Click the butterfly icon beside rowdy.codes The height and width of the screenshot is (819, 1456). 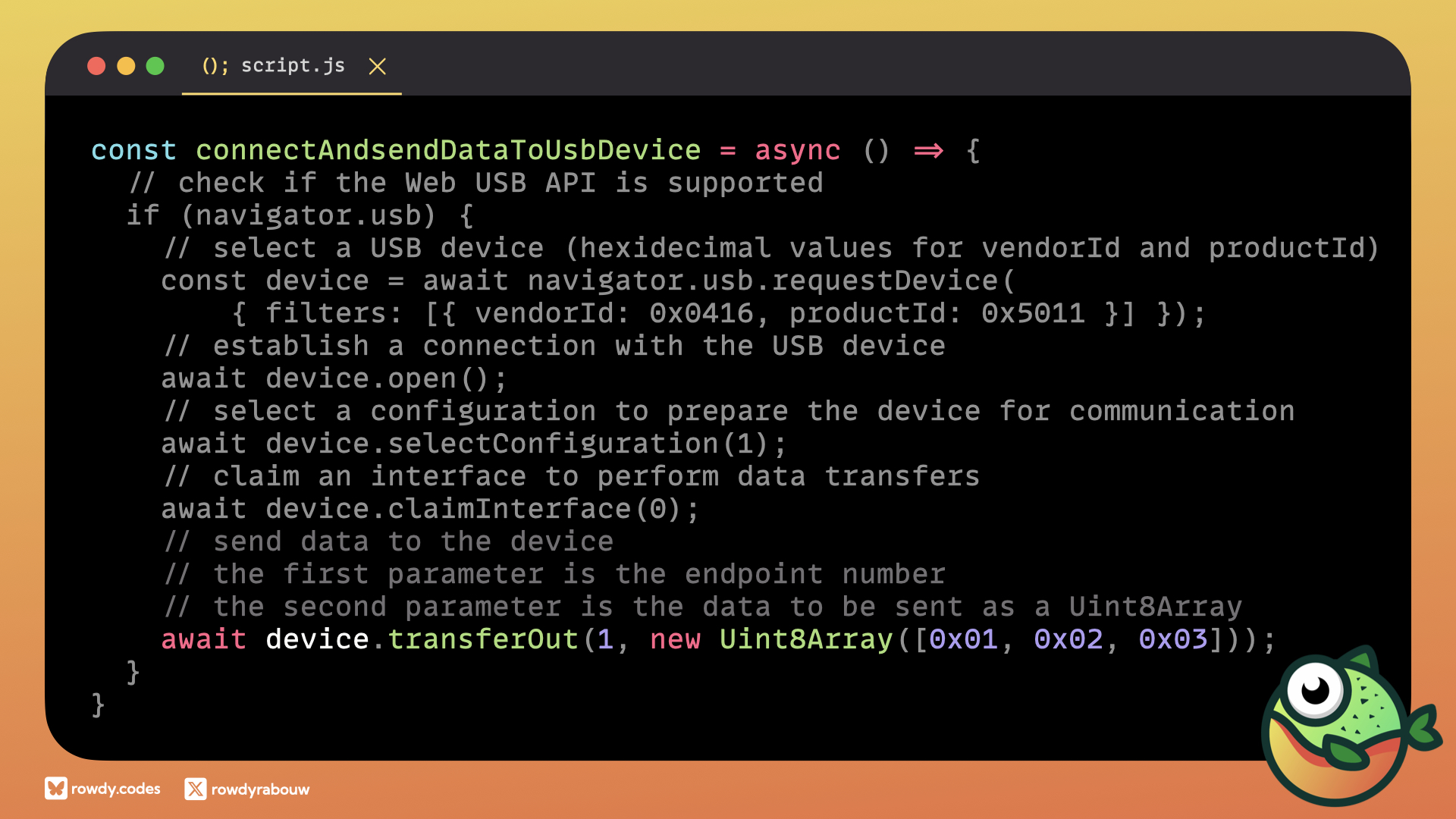pos(55,789)
